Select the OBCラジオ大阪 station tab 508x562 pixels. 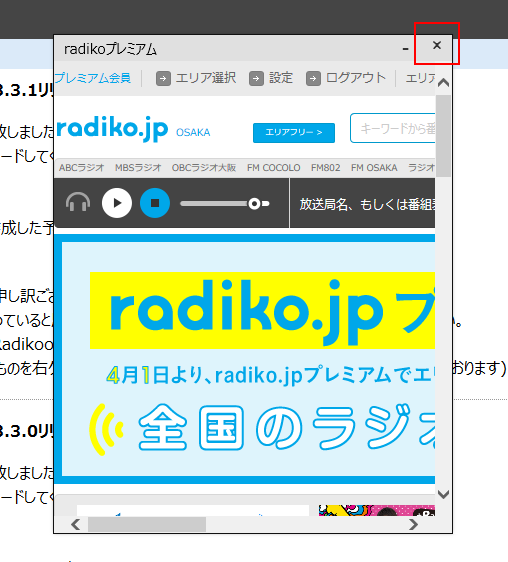pyautogui.click(x=204, y=168)
